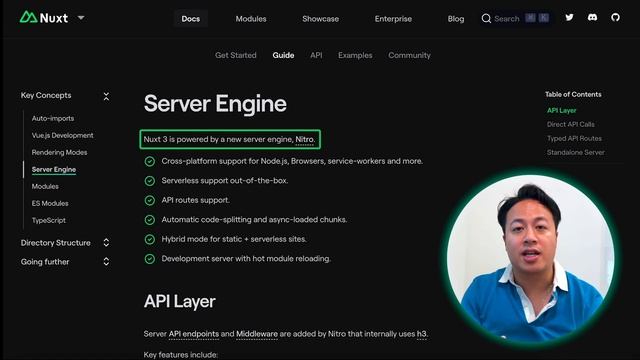Click the Nuxt logo
Screen dimensions: 640x360
click(44, 18)
